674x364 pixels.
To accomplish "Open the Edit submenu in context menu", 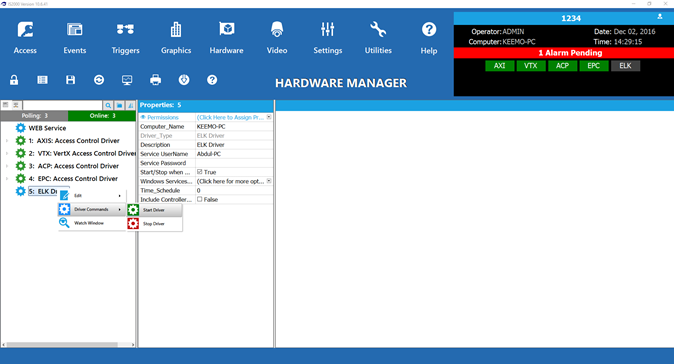I will click(x=92, y=196).
